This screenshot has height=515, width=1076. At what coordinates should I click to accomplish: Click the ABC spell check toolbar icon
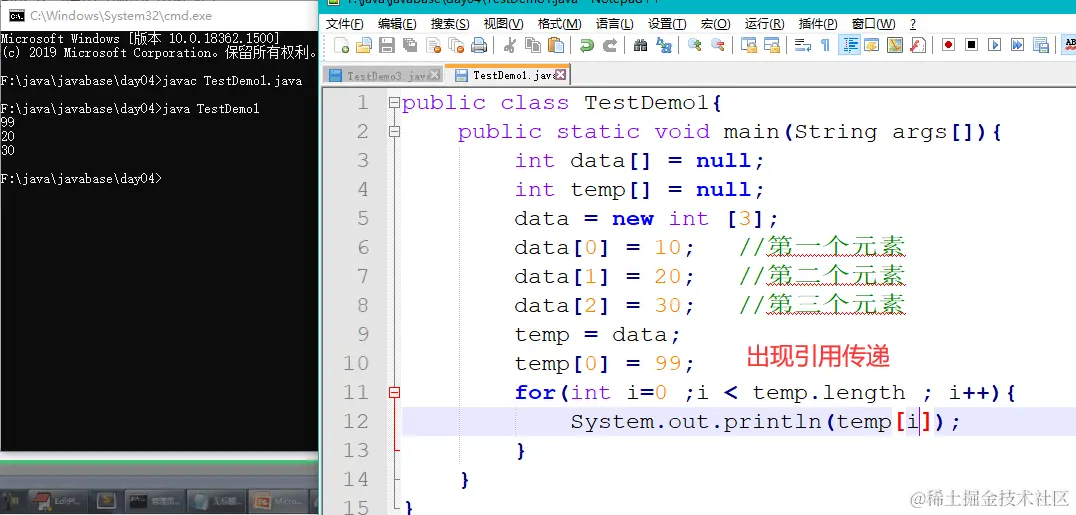(x=1069, y=45)
